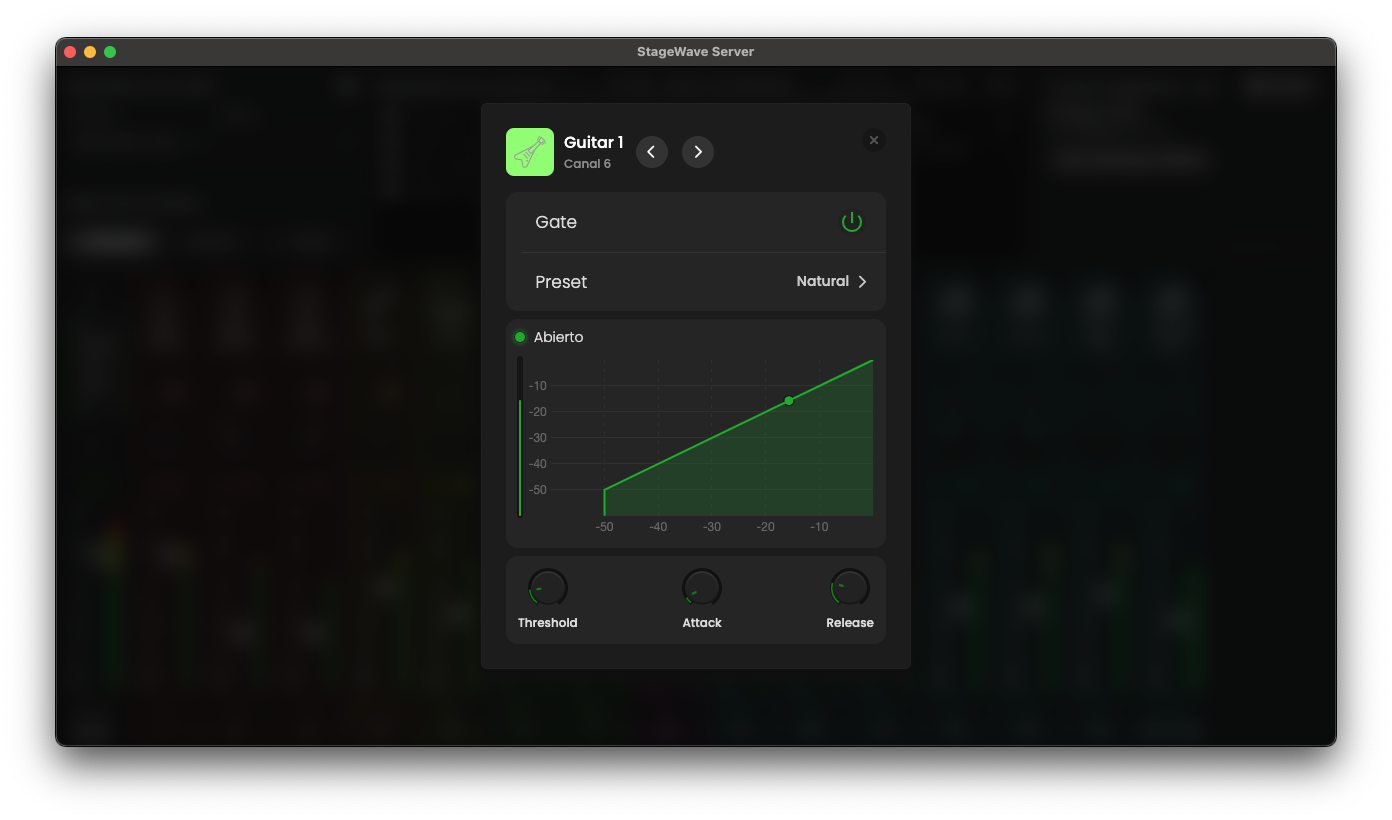This screenshot has width=1392, height=820.
Task: Expand the Preset chevron arrow
Action: [x=862, y=282]
